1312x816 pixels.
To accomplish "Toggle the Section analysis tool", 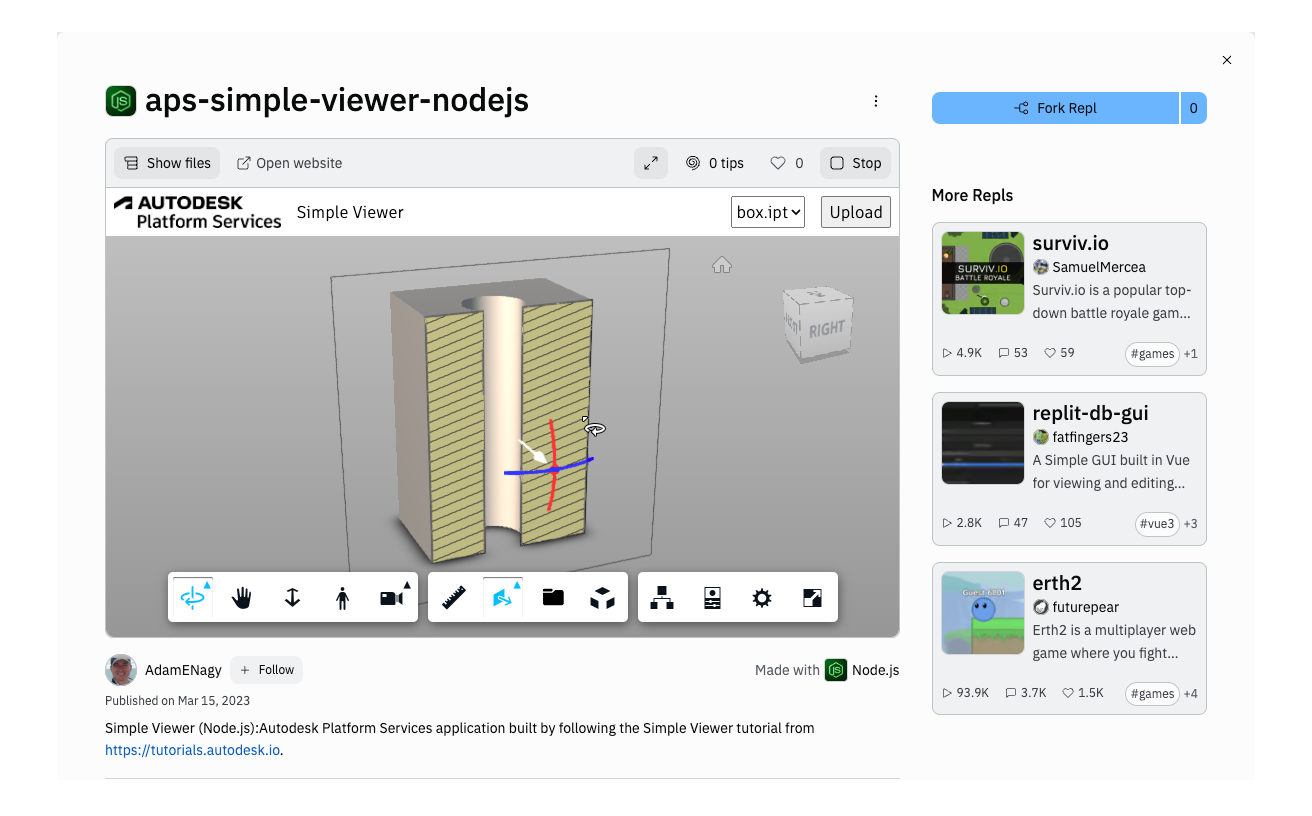I will pos(503,597).
